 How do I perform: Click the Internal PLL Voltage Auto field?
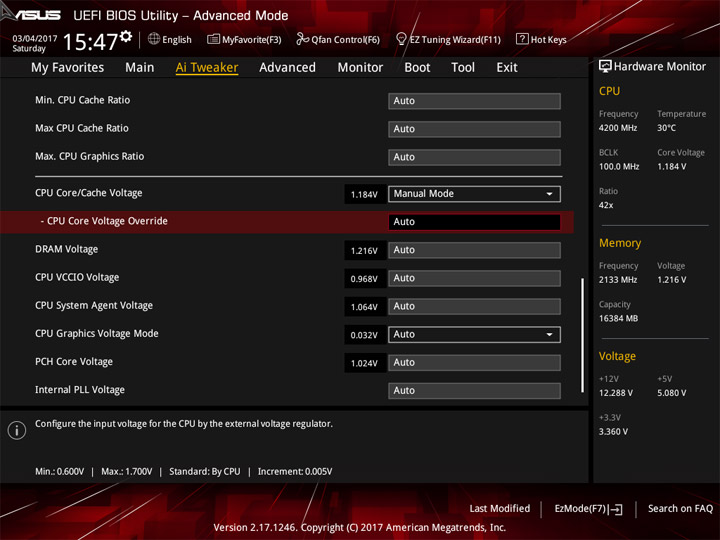coord(474,391)
